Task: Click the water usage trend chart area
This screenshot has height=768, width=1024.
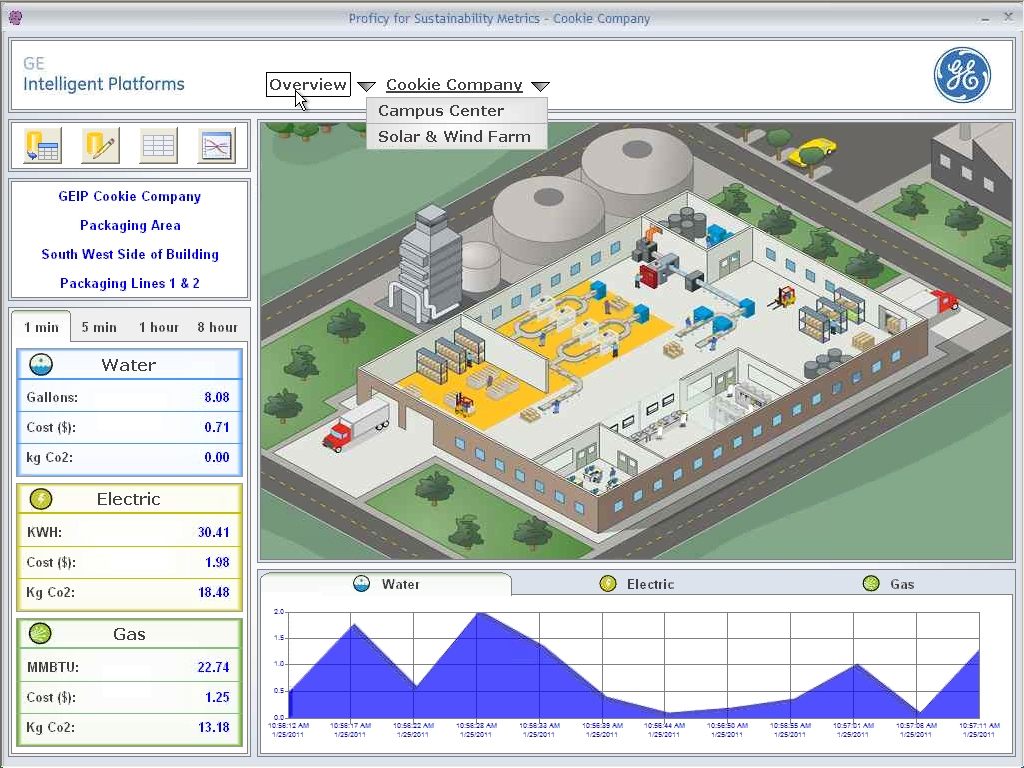Action: point(633,665)
